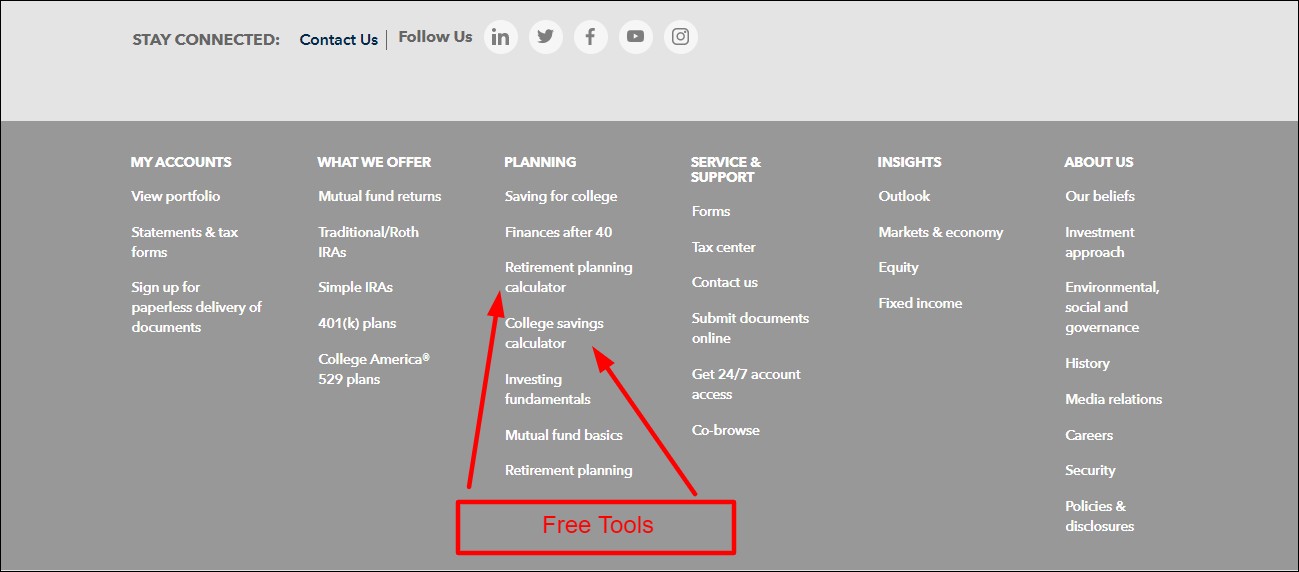
Task: Select Mutual fund returns link
Action: [379, 196]
